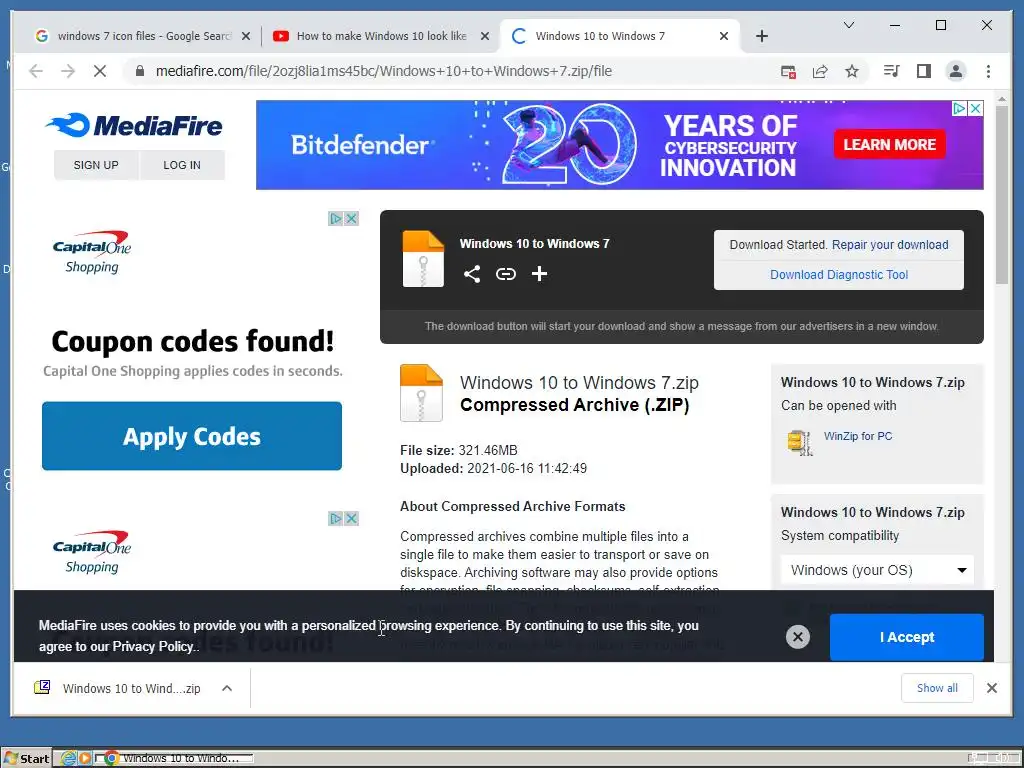
Task: Click the scrollbar up arrow
Action: [1002, 99]
